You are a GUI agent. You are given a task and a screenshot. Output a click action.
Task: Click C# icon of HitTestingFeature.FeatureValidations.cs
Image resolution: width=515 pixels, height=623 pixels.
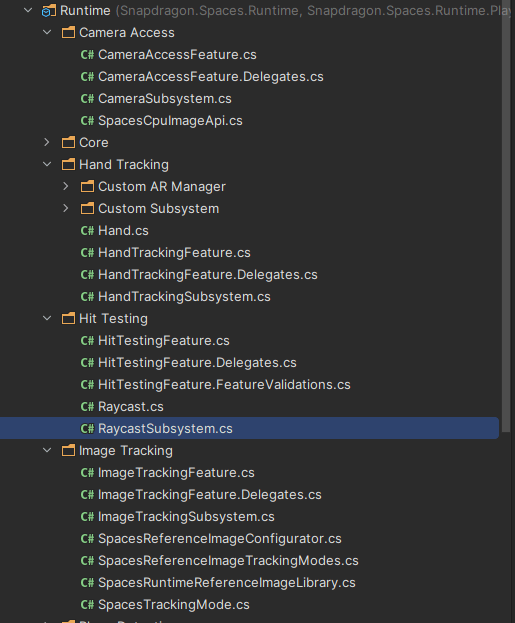click(x=87, y=384)
